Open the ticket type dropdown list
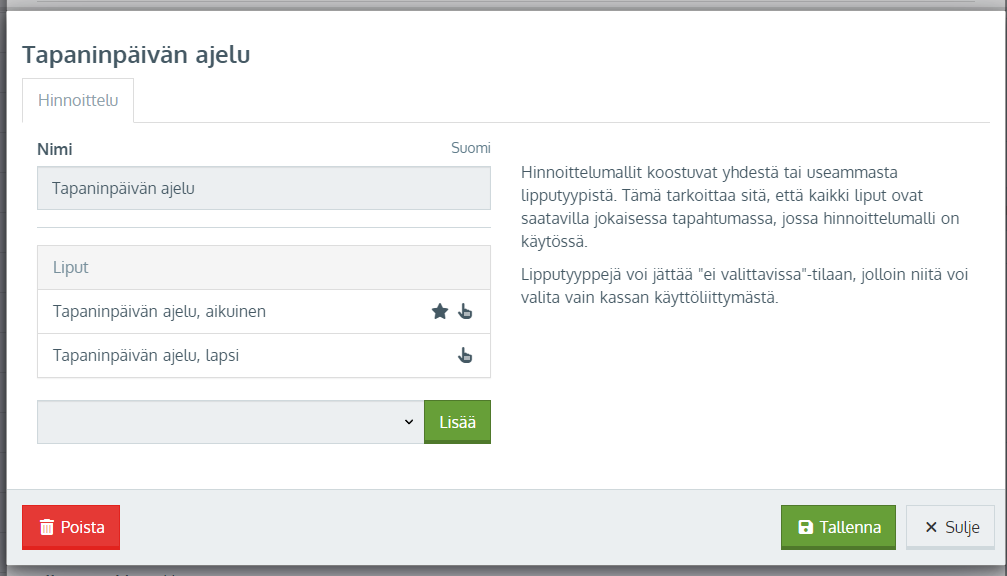 231,422
